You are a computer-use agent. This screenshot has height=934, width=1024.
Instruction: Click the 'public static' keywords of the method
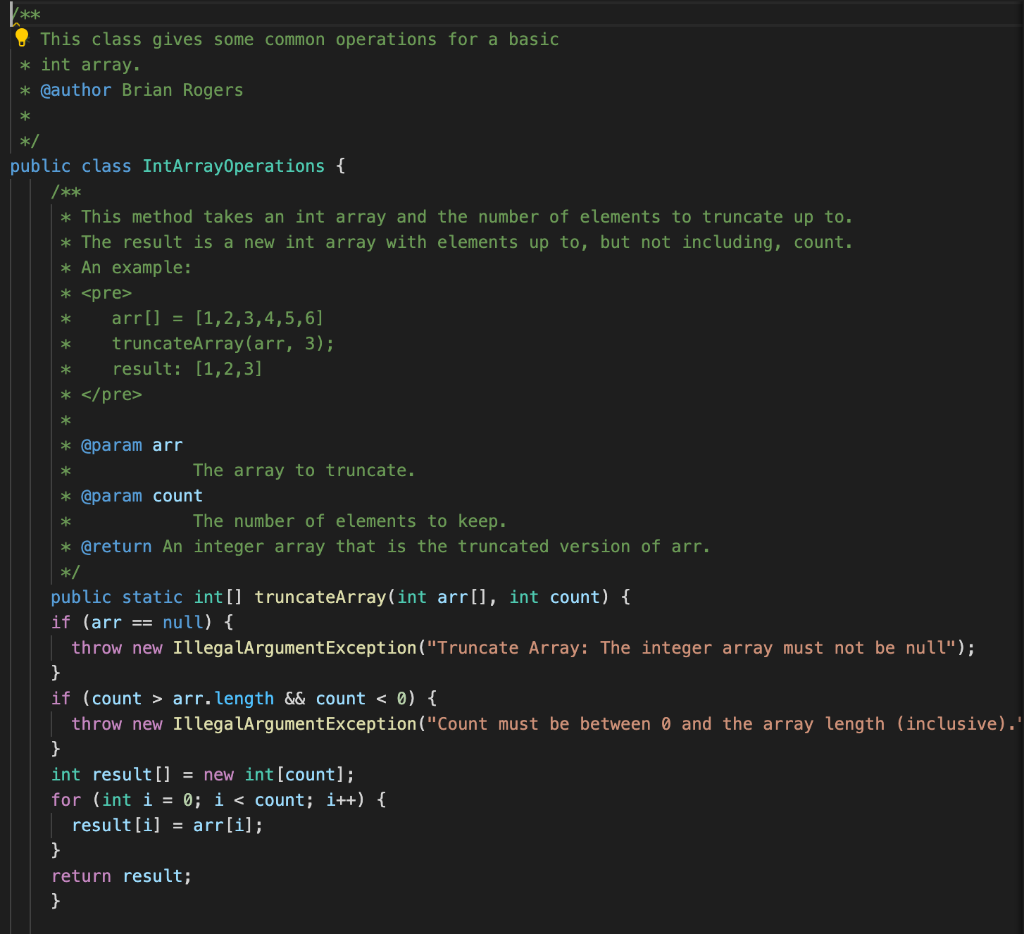point(117,597)
